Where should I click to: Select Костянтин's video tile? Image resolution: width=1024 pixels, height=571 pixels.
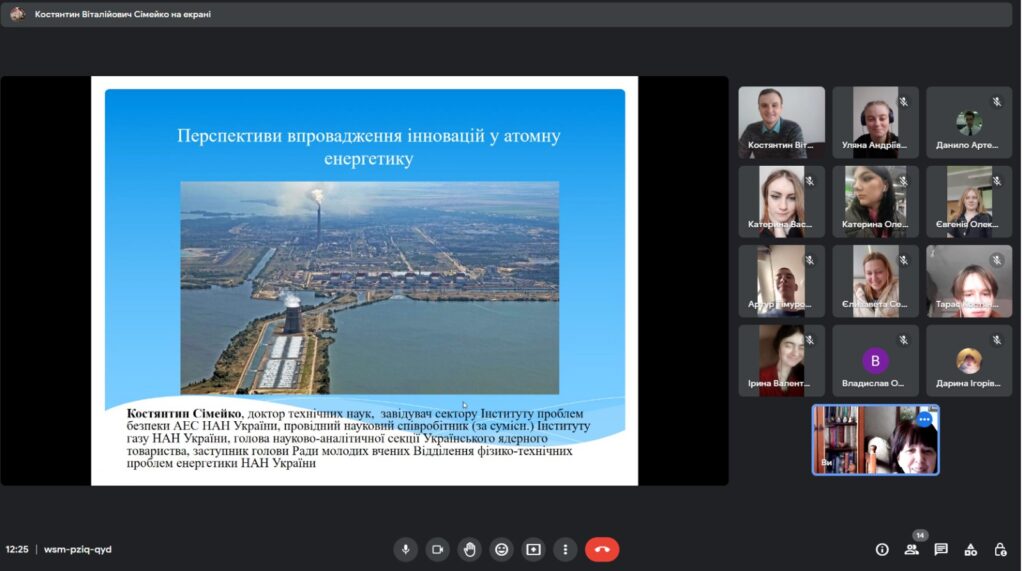pos(781,122)
